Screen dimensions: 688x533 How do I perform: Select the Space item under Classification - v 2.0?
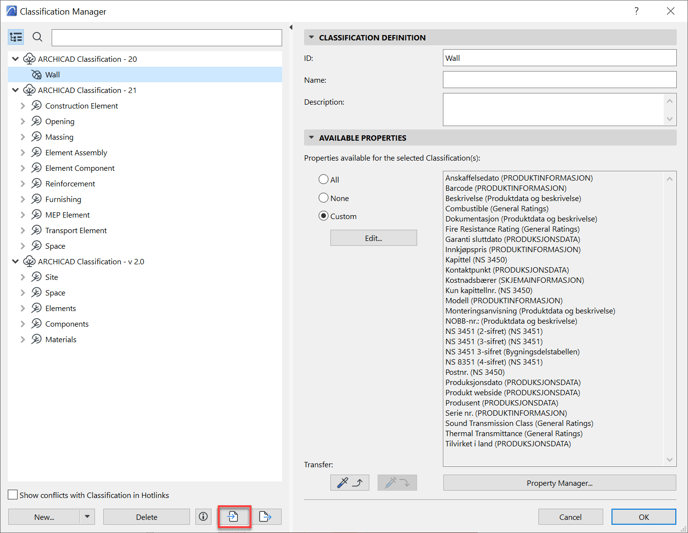coord(55,293)
